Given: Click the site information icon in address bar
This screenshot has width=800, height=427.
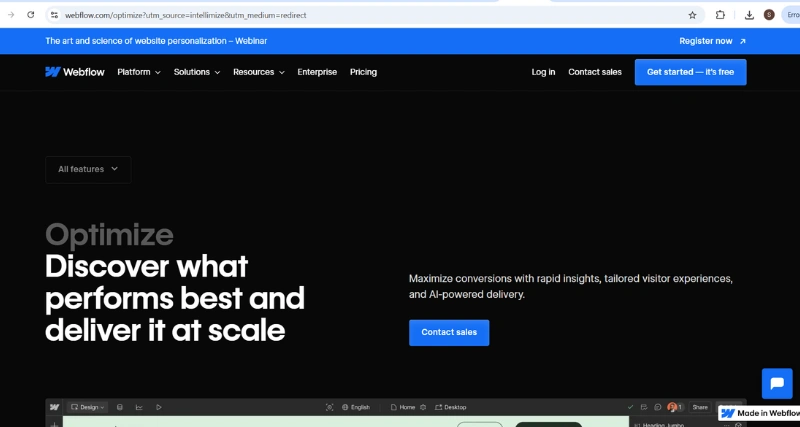Looking at the screenshot, I should 54,15.
